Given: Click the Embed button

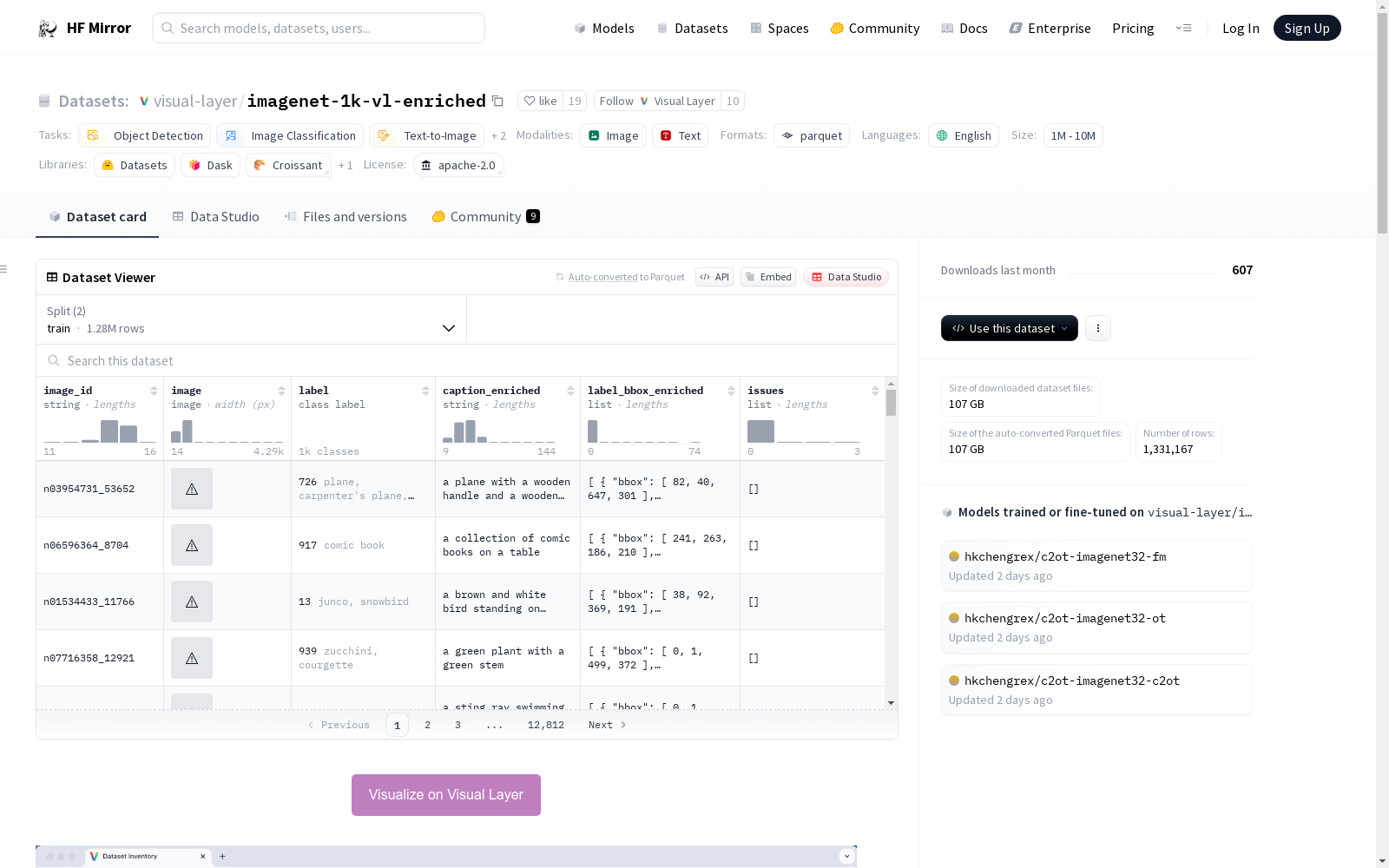Looking at the screenshot, I should [768, 277].
